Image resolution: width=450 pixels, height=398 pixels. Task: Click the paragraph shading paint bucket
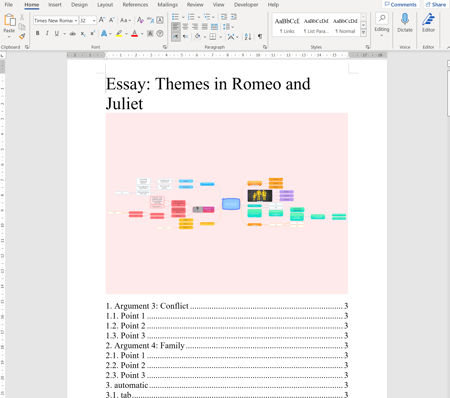[197, 36]
